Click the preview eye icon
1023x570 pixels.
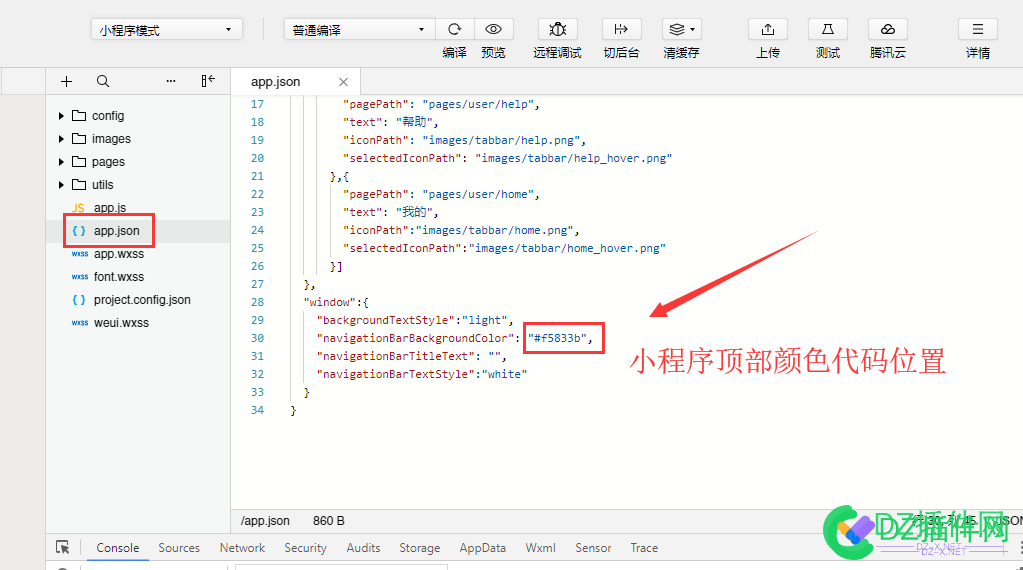click(493, 29)
